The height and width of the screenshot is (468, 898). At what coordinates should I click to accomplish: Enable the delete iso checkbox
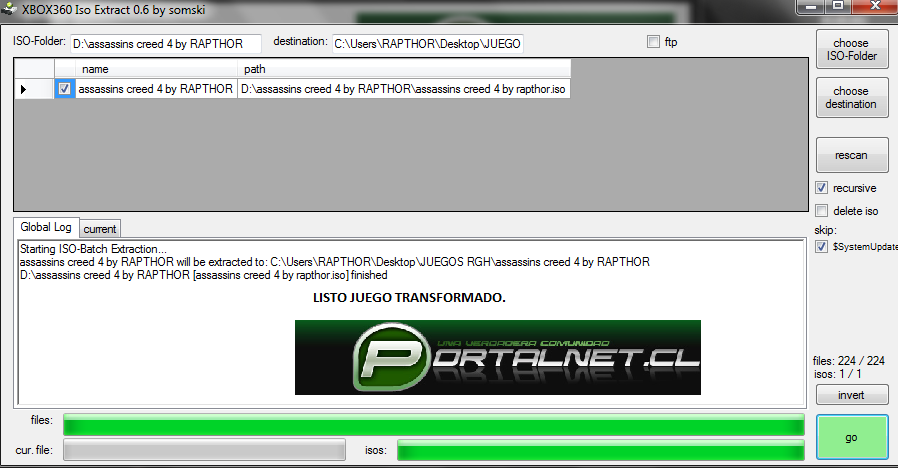click(x=821, y=211)
